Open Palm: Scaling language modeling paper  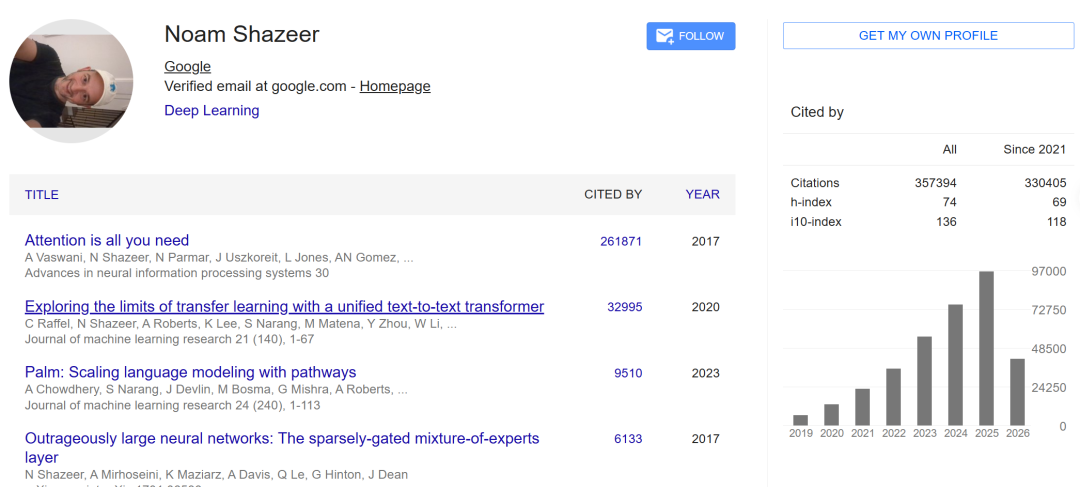[x=190, y=373]
